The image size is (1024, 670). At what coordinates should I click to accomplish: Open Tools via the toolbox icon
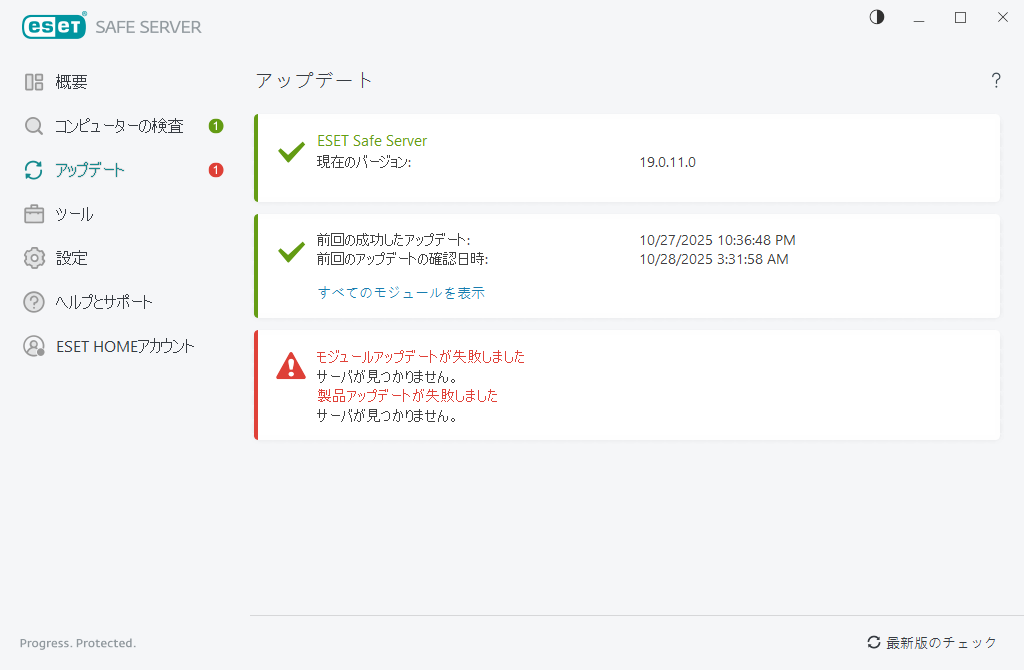click(x=31, y=214)
